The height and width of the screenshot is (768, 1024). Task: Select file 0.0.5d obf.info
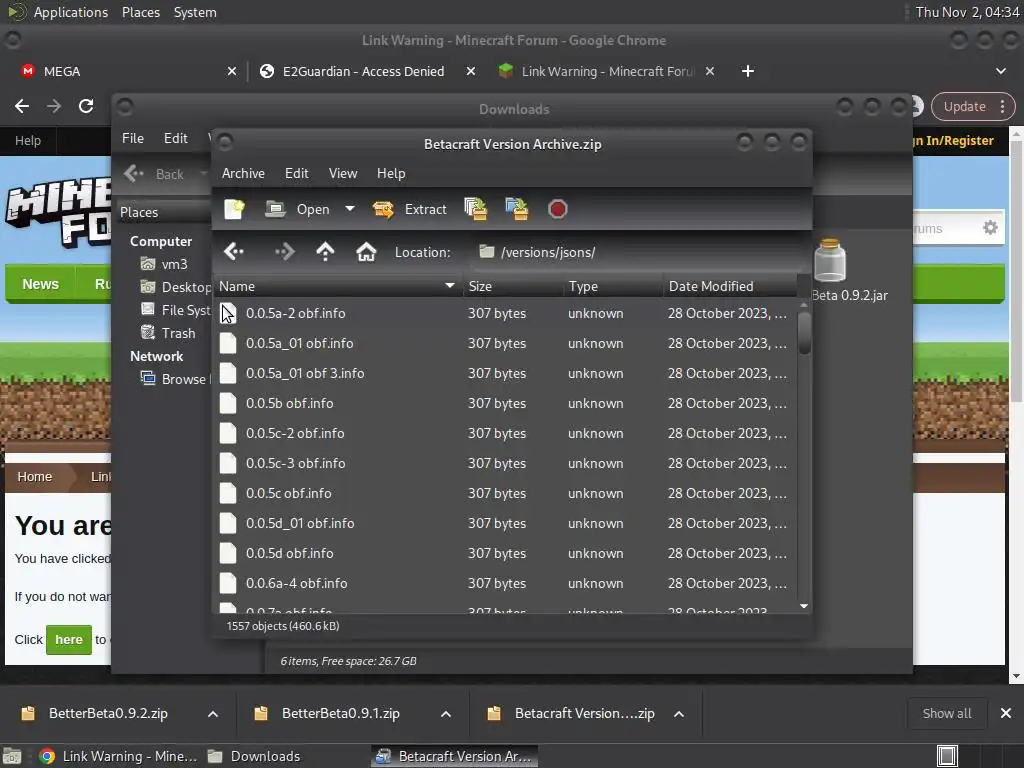pyautogui.click(x=505, y=554)
